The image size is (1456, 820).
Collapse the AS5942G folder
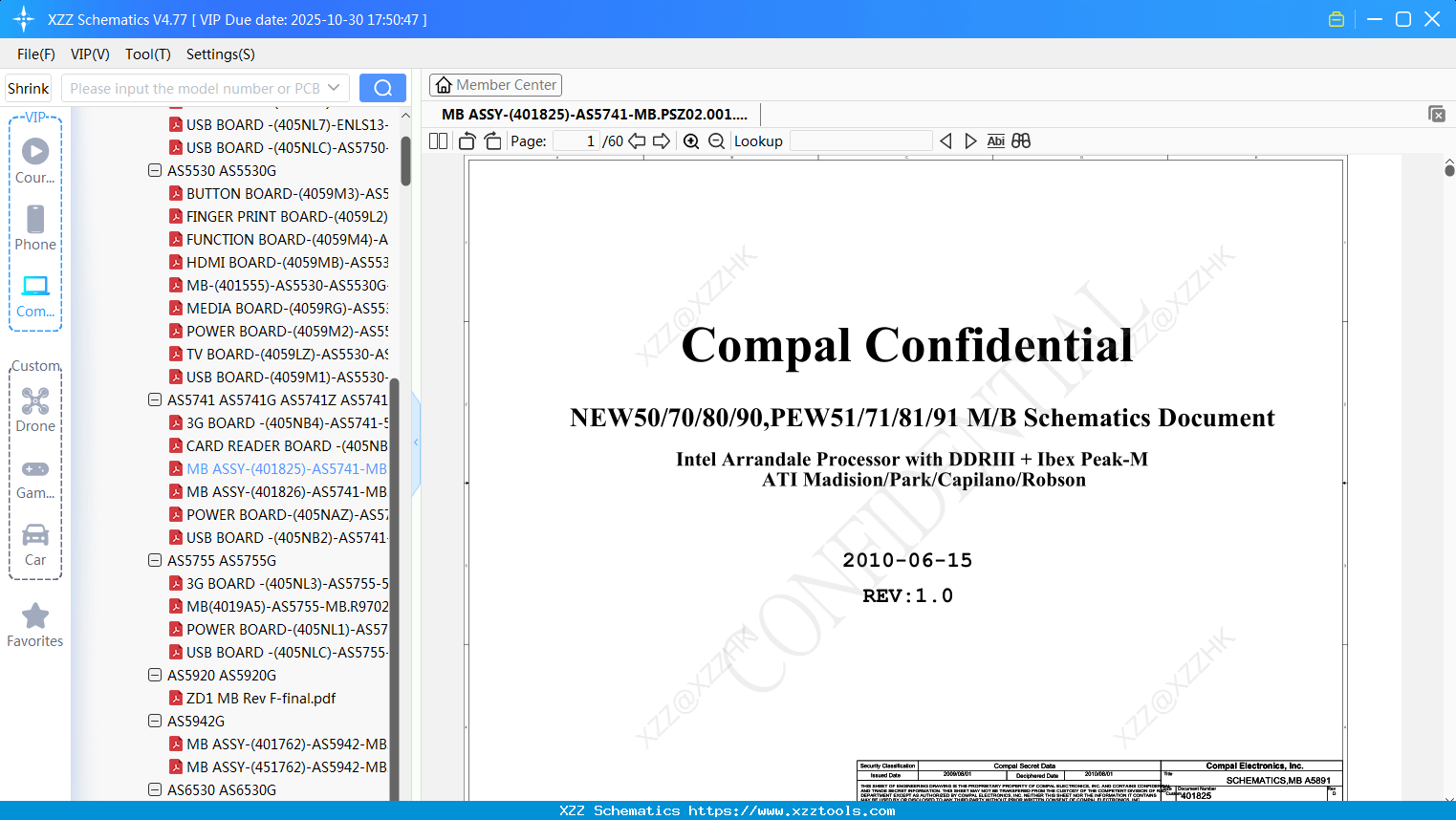pyautogui.click(x=155, y=722)
